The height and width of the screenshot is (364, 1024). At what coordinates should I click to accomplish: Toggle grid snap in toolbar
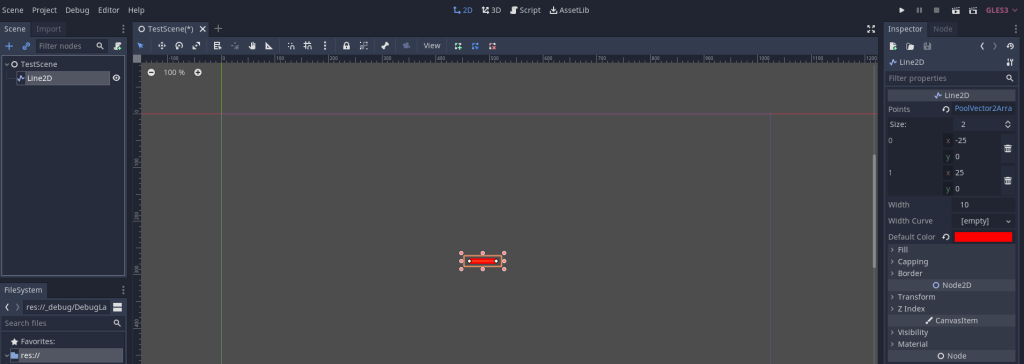(308, 46)
